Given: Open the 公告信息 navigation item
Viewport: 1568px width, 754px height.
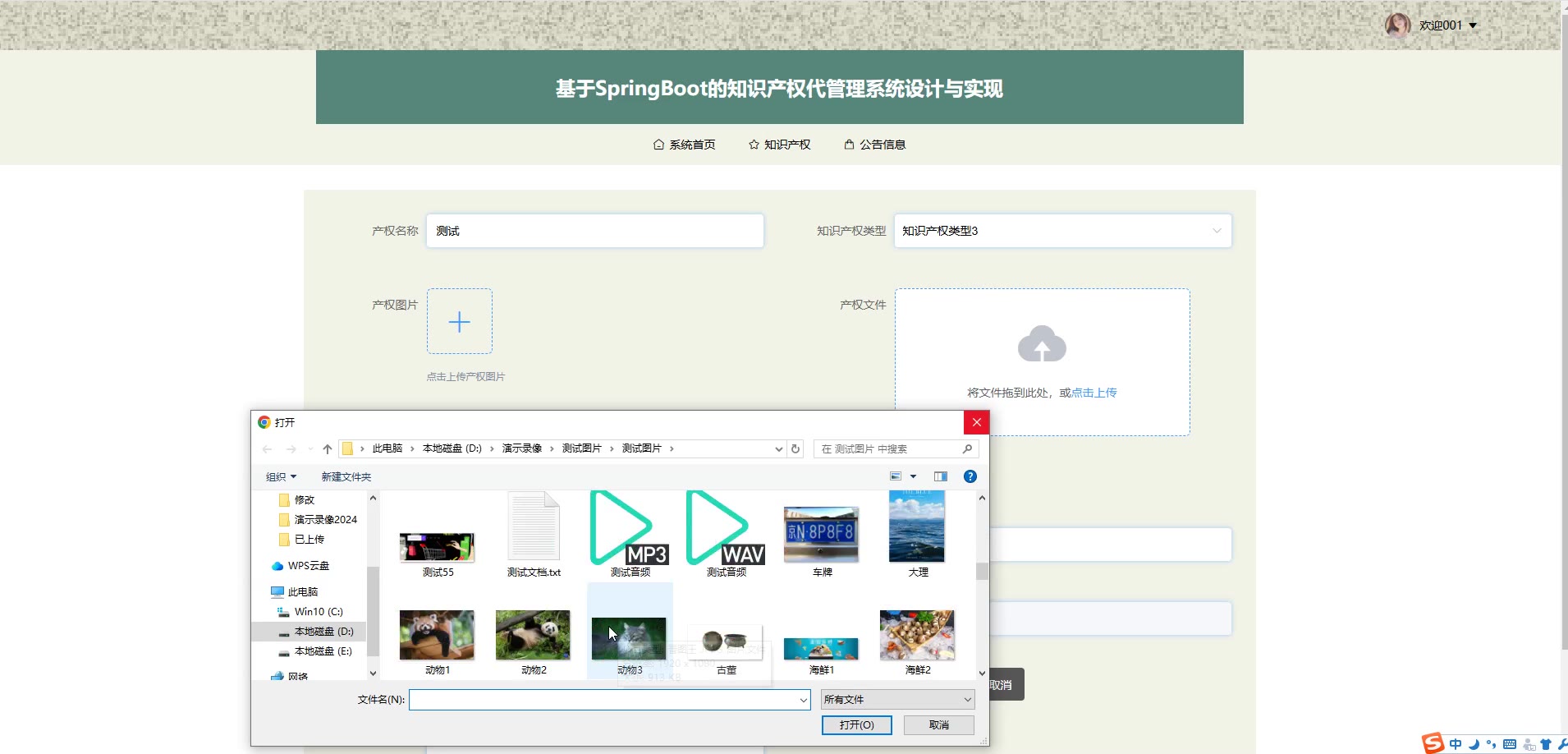Looking at the screenshot, I should (x=874, y=145).
